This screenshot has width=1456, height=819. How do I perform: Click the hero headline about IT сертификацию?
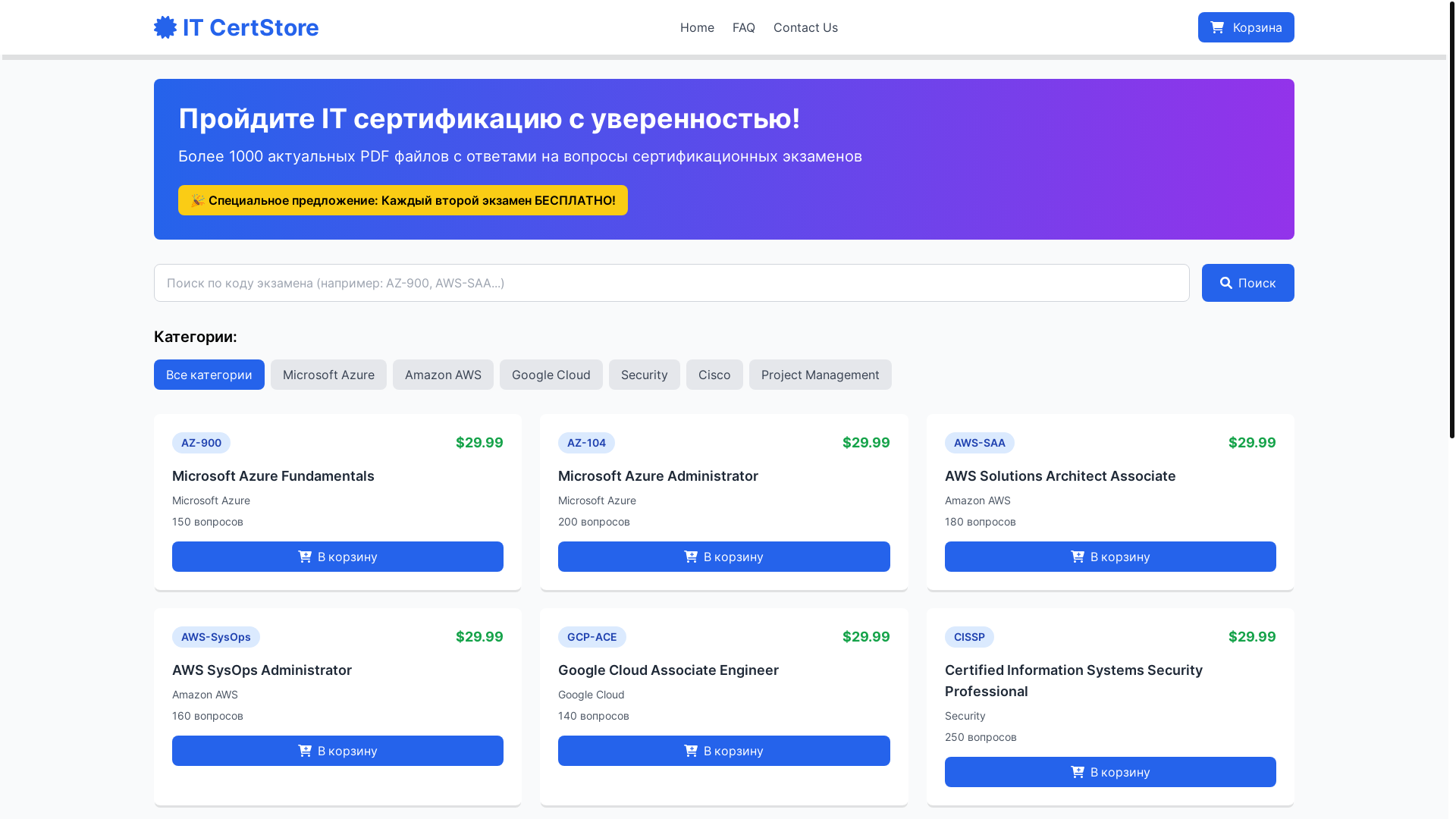point(489,118)
